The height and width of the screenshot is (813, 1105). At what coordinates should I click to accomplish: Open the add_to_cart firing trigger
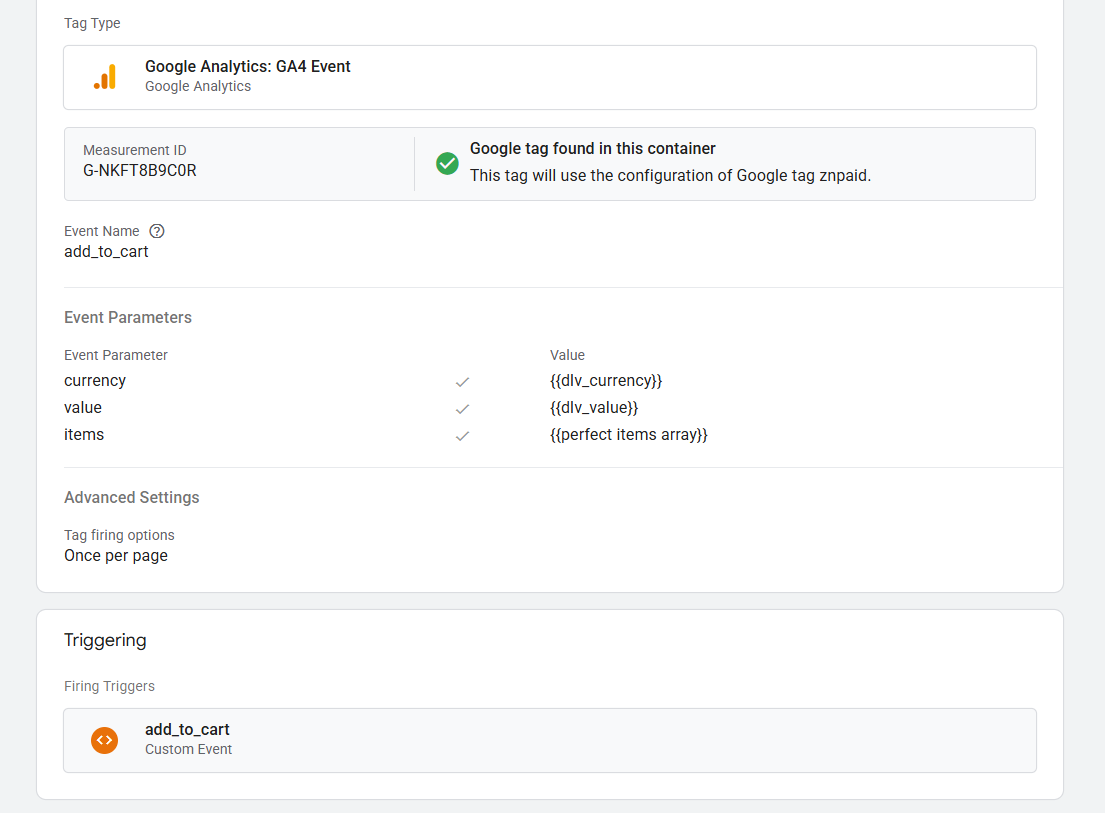[187, 730]
